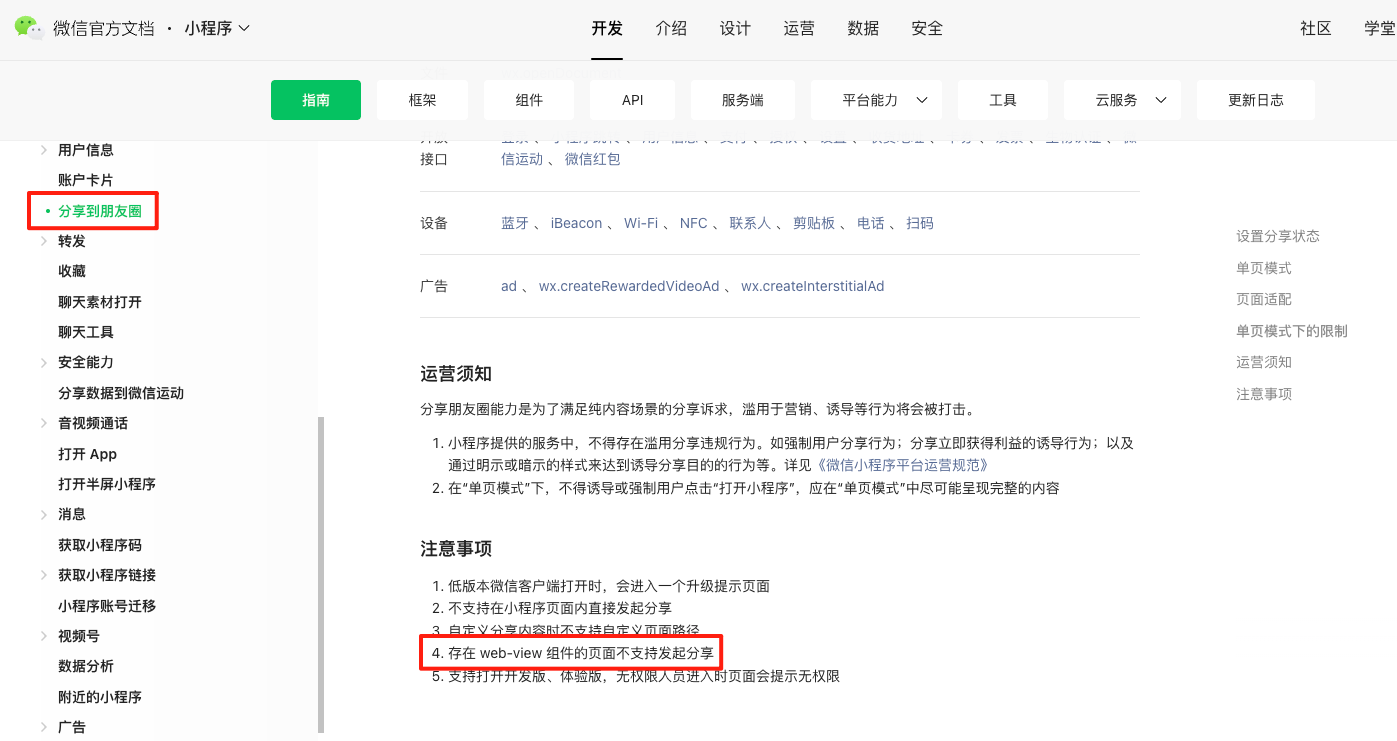Jump to 单页模式下的限制 in page outline

point(1292,331)
